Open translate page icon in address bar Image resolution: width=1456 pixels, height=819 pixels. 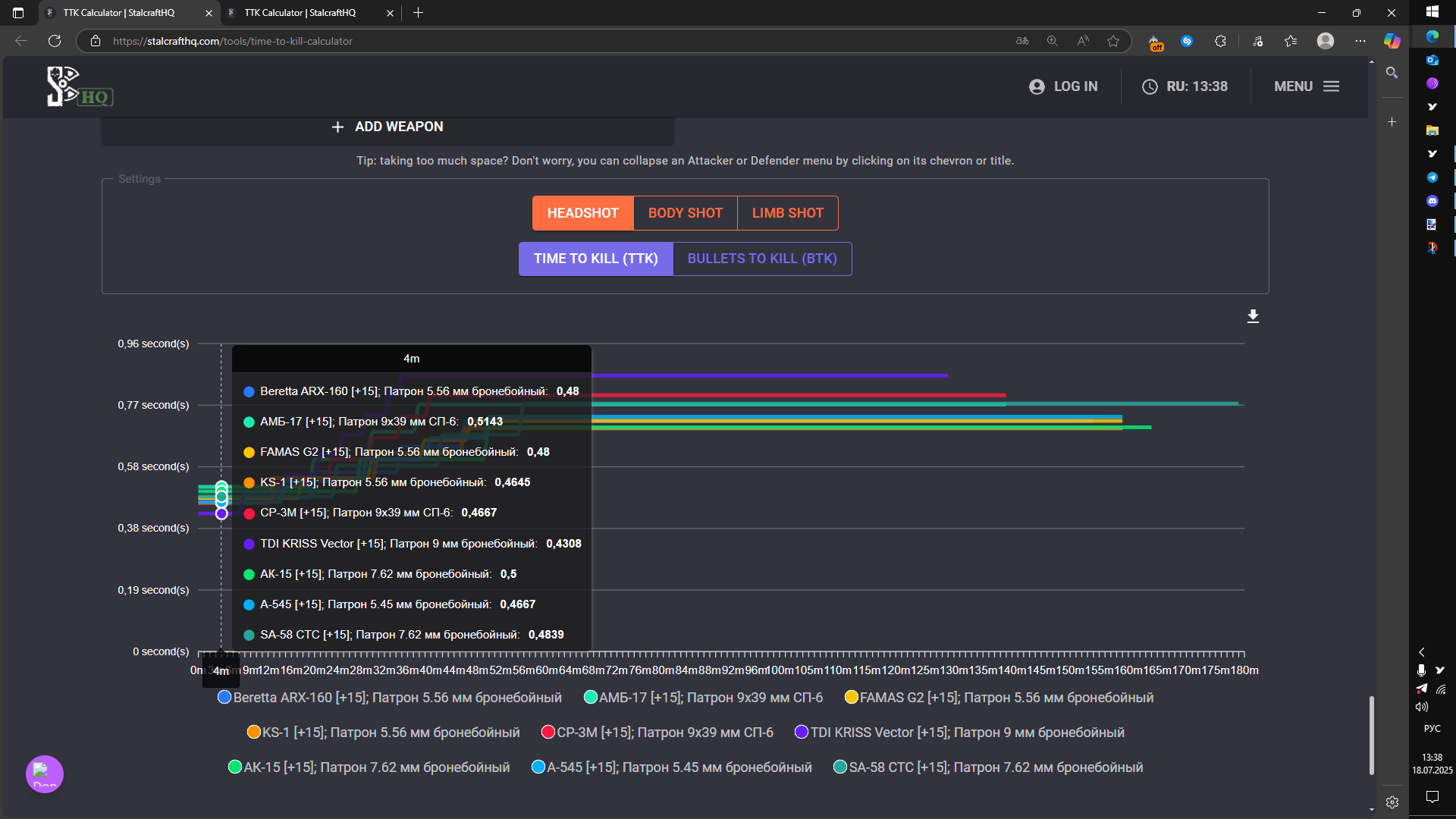pyautogui.click(x=1022, y=41)
